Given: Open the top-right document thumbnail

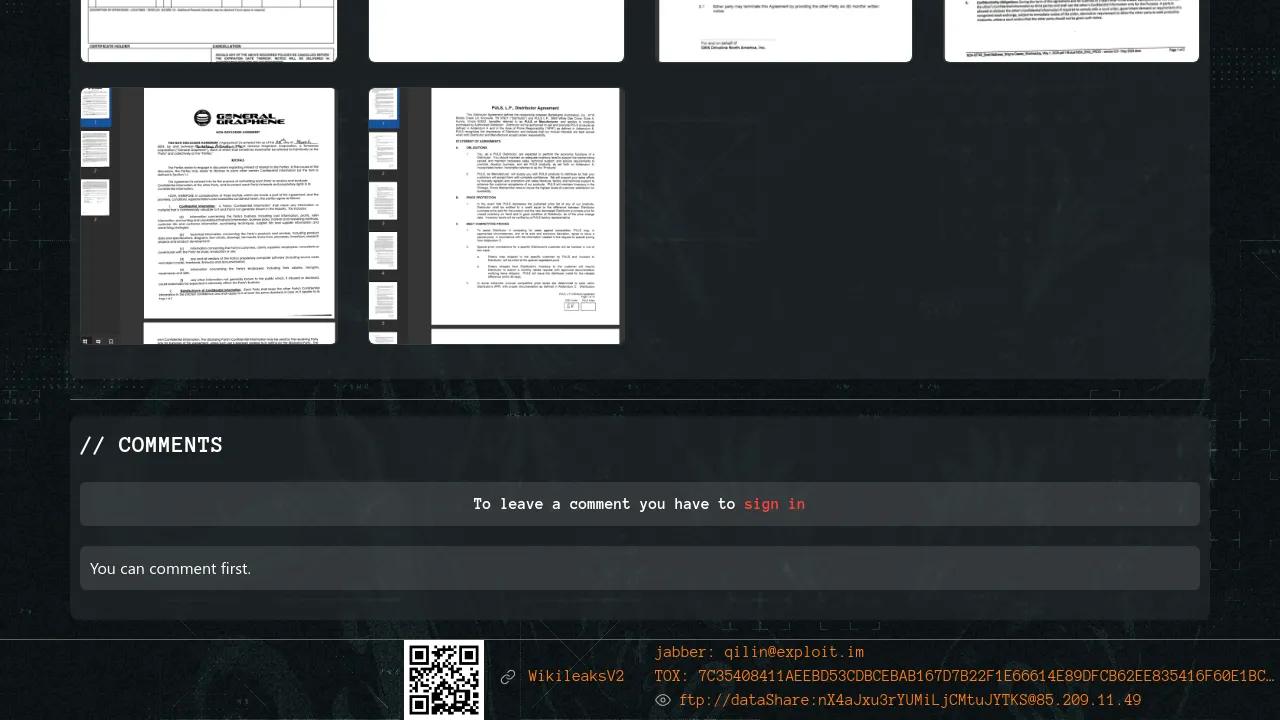Looking at the screenshot, I should 1072,31.
